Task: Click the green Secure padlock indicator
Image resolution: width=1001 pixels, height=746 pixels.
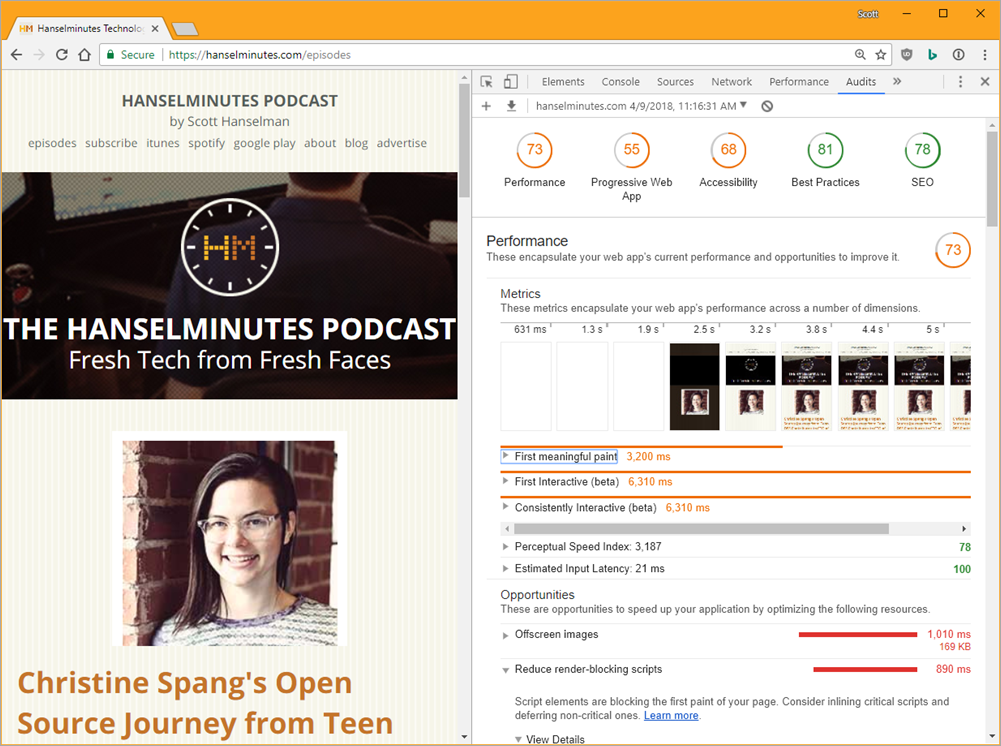Action: pos(130,55)
